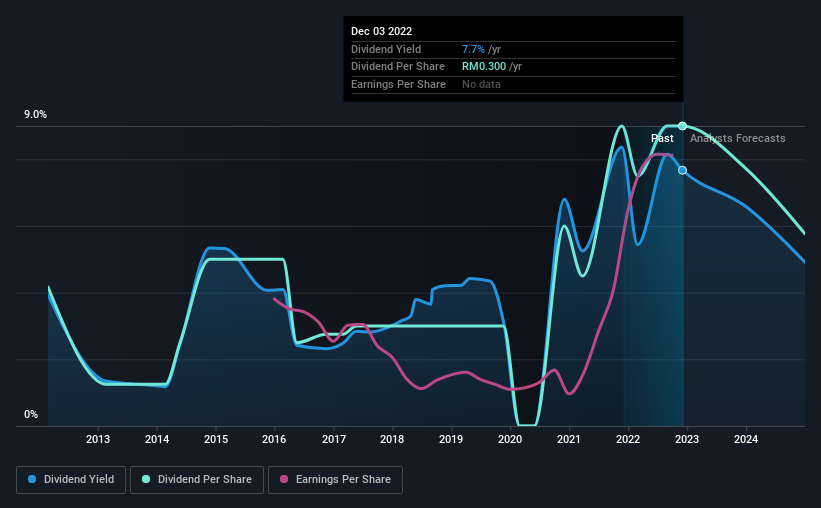The image size is (821, 508).
Task: Toggle the Dividend Yield legend button
Action: click(71, 480)
